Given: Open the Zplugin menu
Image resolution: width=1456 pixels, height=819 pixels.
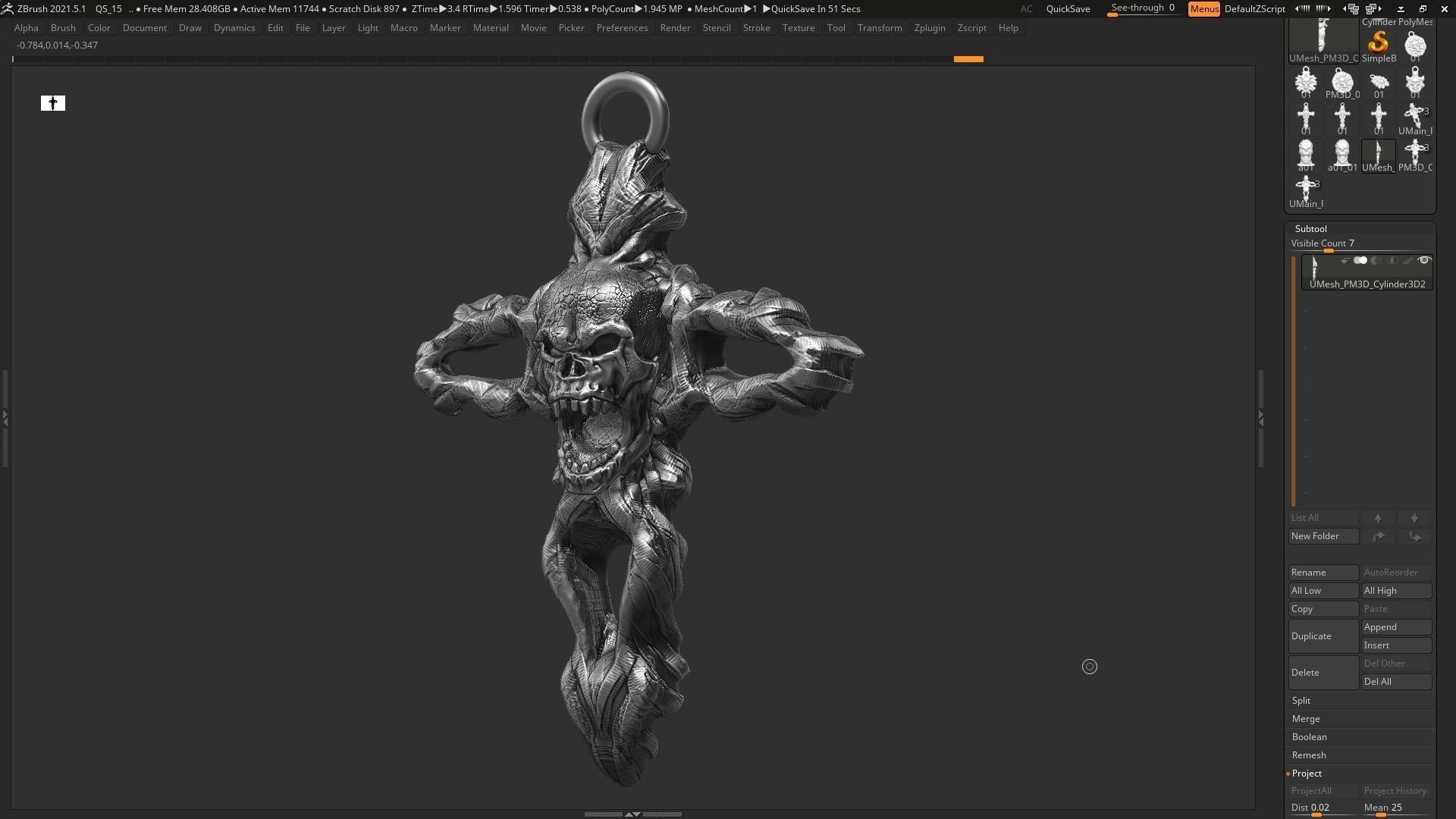Looking at the screenshot, I should [x=930, y=28].
